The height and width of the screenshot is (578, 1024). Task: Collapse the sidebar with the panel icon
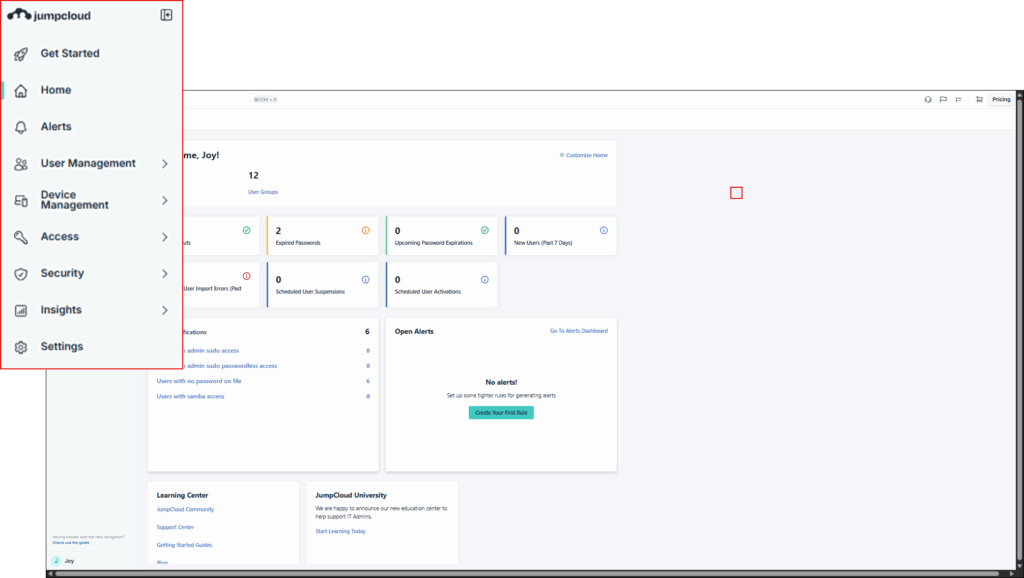[166, 15]
